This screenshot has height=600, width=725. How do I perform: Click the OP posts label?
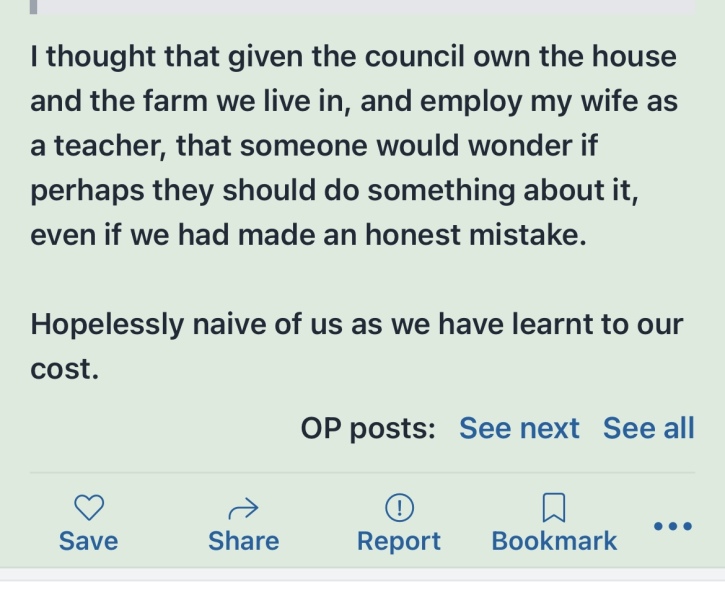368,428
